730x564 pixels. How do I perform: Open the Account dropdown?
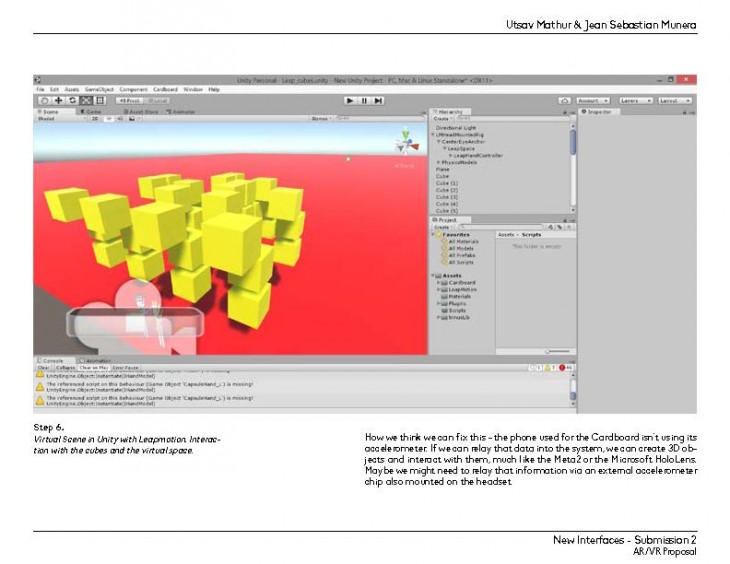[592, 100]
